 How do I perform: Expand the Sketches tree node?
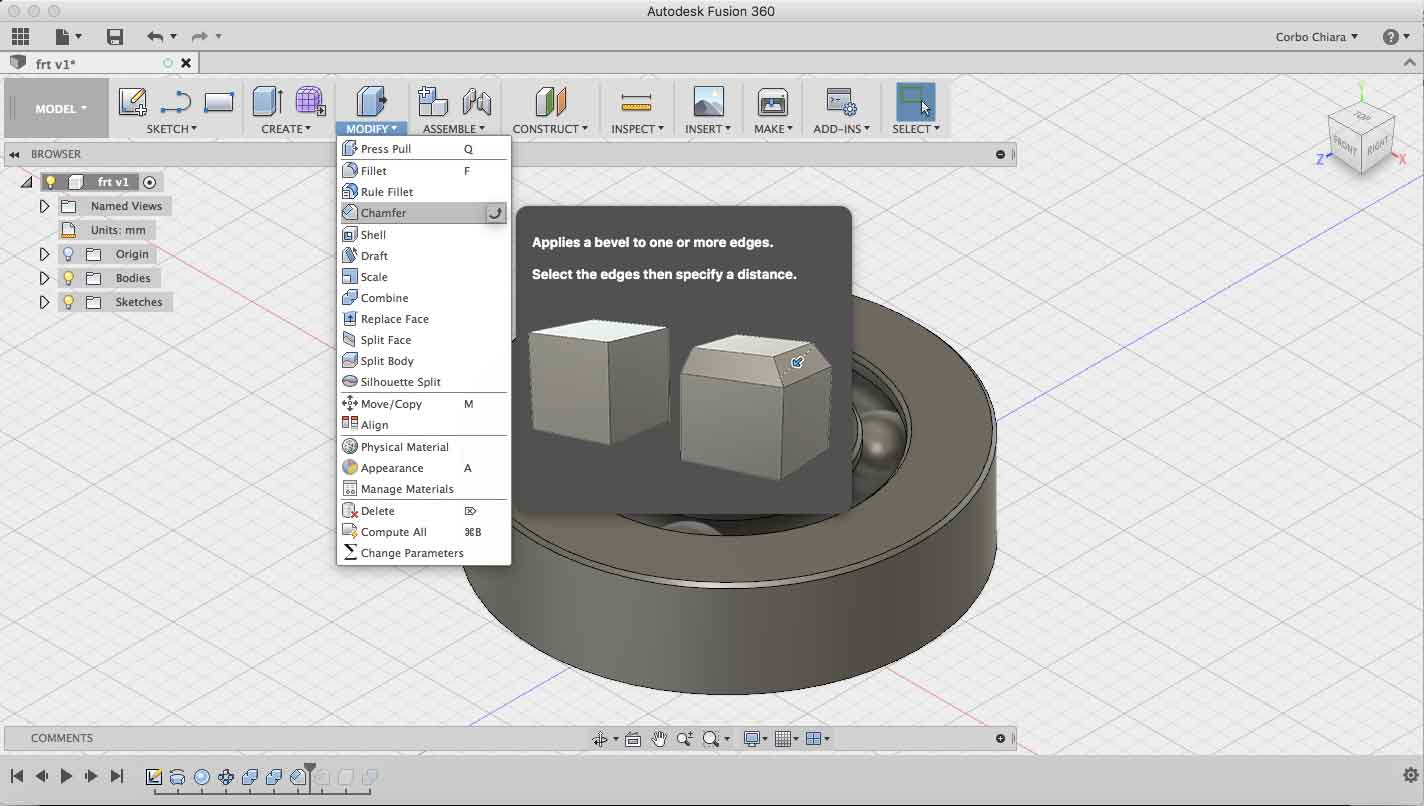(44, 302)
